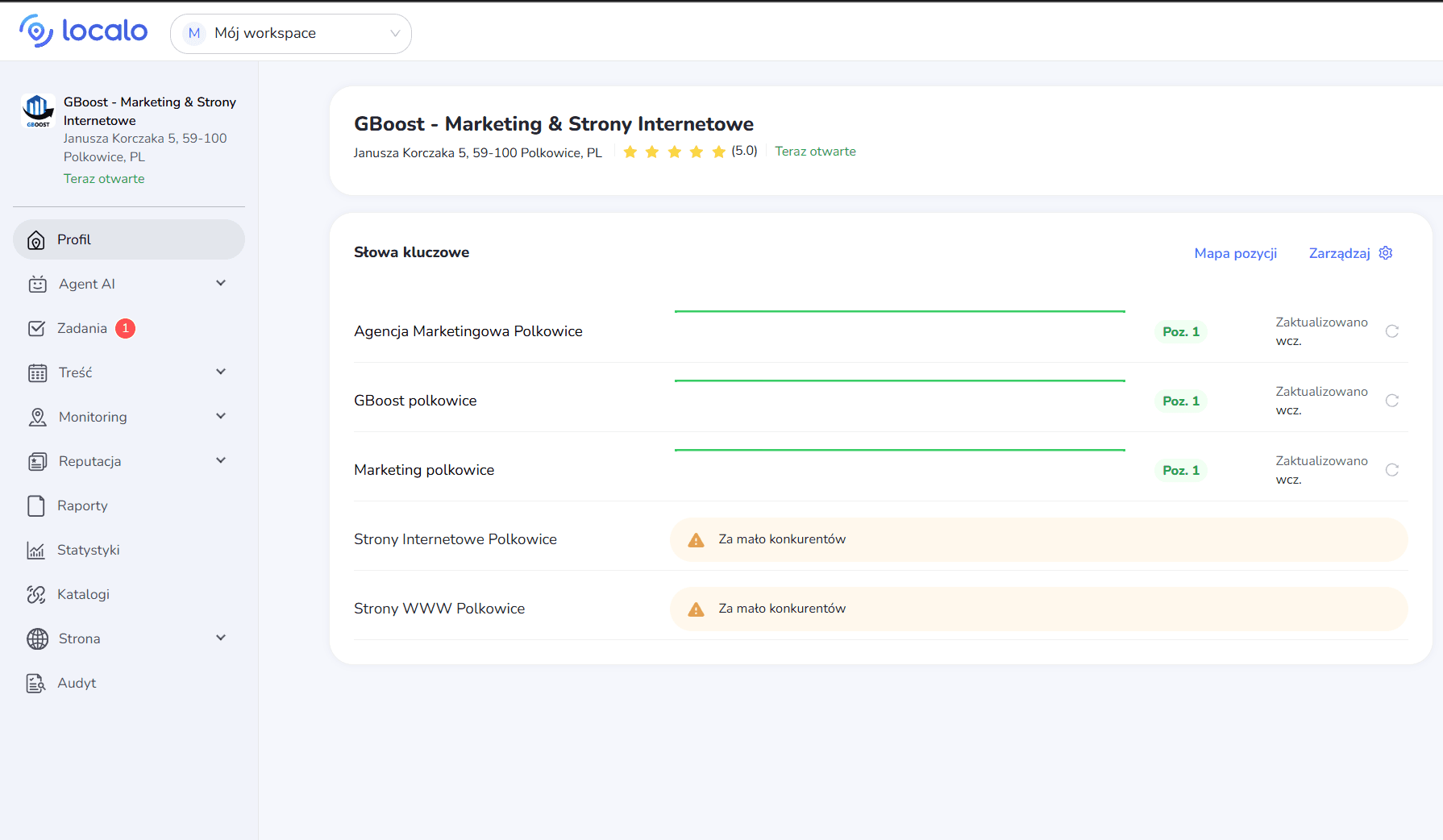Expand the Agent AI submenu chevron
Viewport: 1443px width, 840px height.
(x=221, y=283)
